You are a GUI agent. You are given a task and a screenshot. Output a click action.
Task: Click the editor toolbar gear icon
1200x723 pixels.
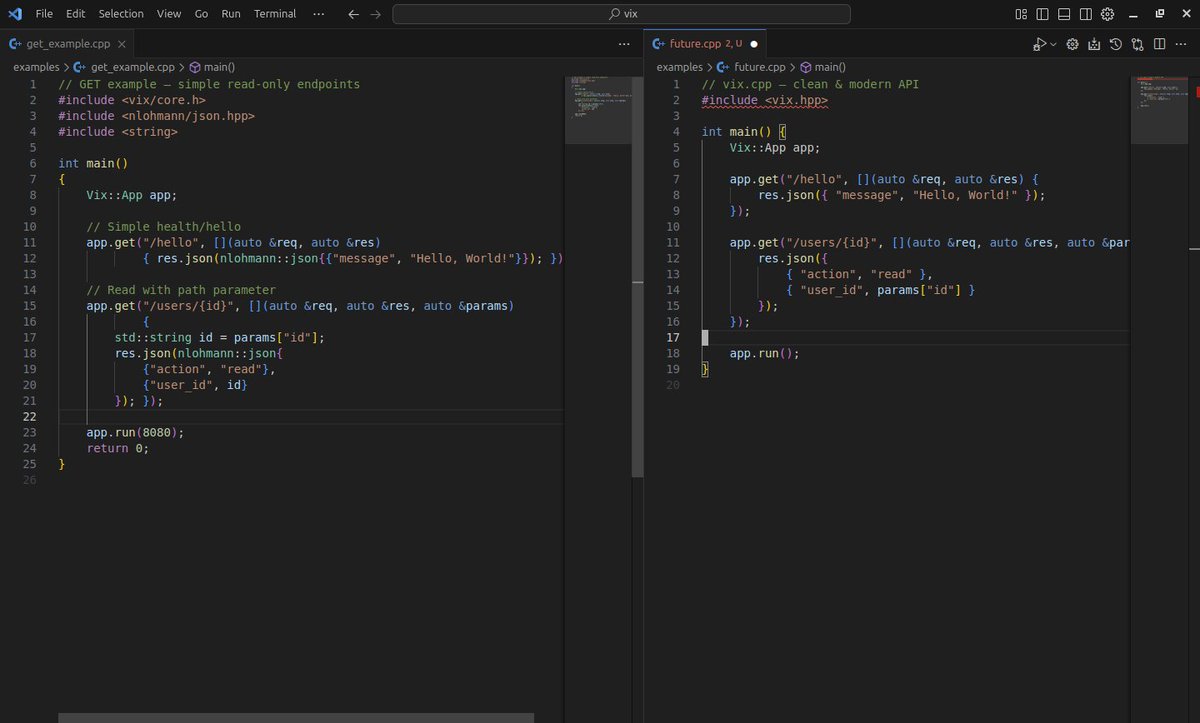pyautogui.click(x=1073, y=44)
